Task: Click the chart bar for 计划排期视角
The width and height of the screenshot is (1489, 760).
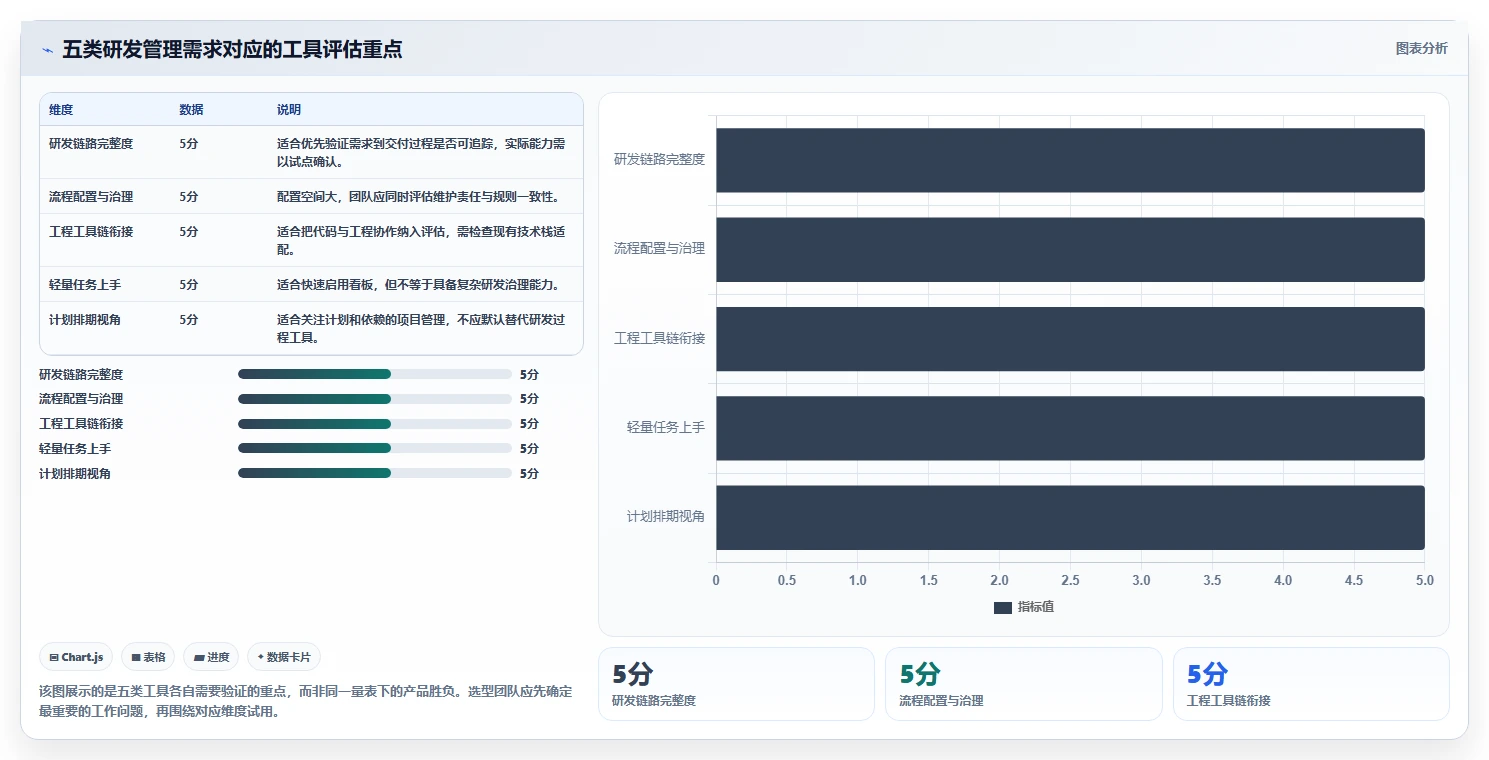Action: coord(1070,517)
